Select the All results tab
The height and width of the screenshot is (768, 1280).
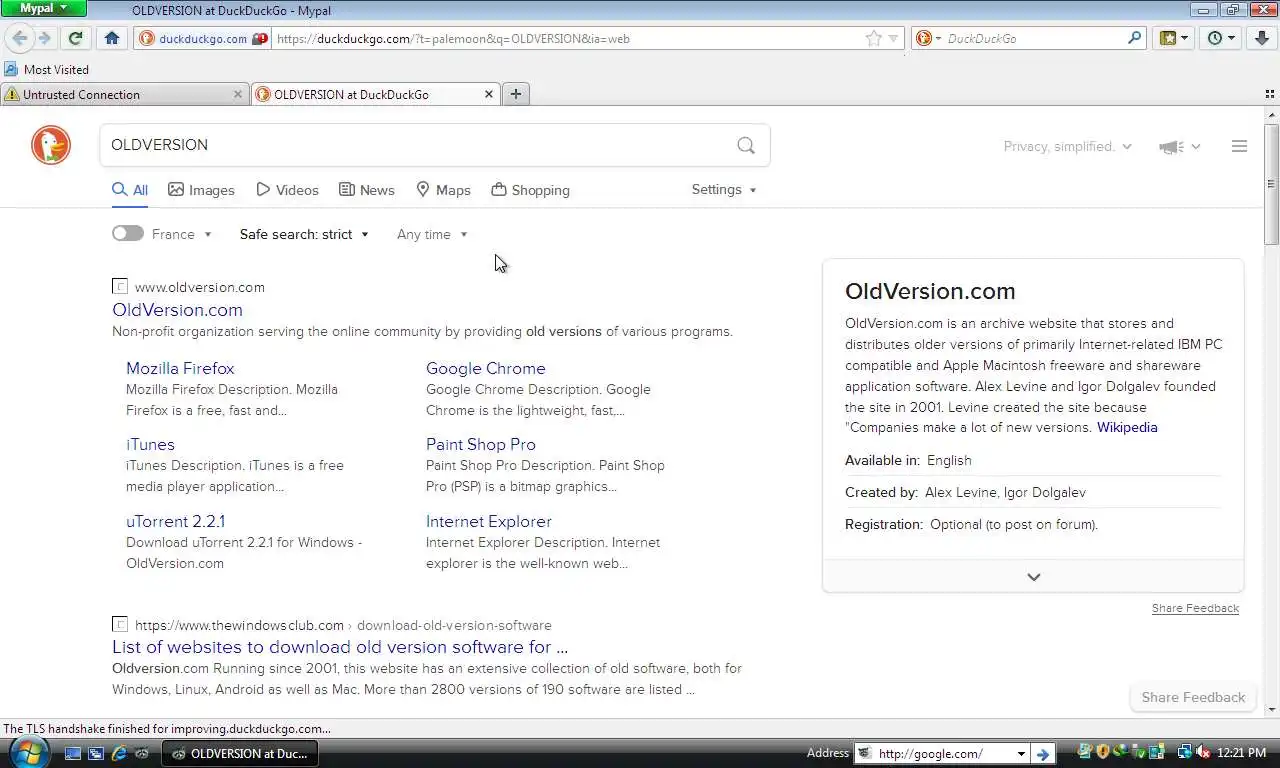coord(130,190)
